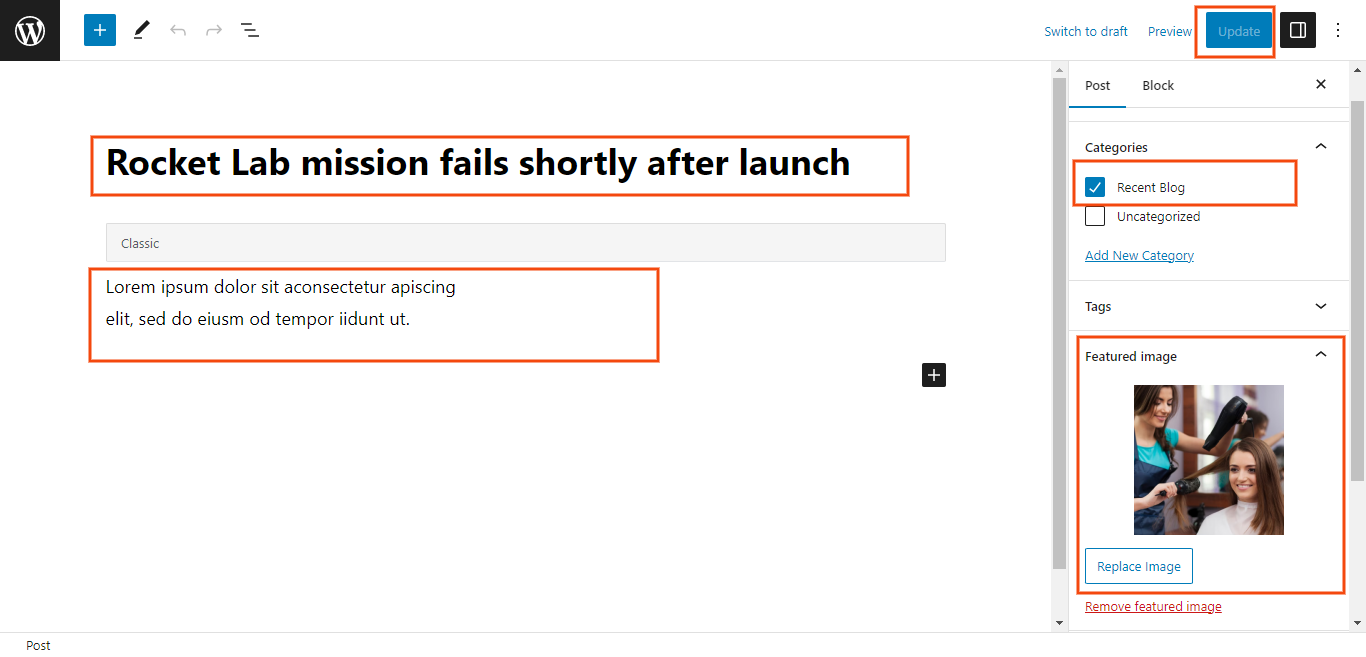Switch to the Block tab
This screenshot has height=657, width=1366.
[1158, 85]
